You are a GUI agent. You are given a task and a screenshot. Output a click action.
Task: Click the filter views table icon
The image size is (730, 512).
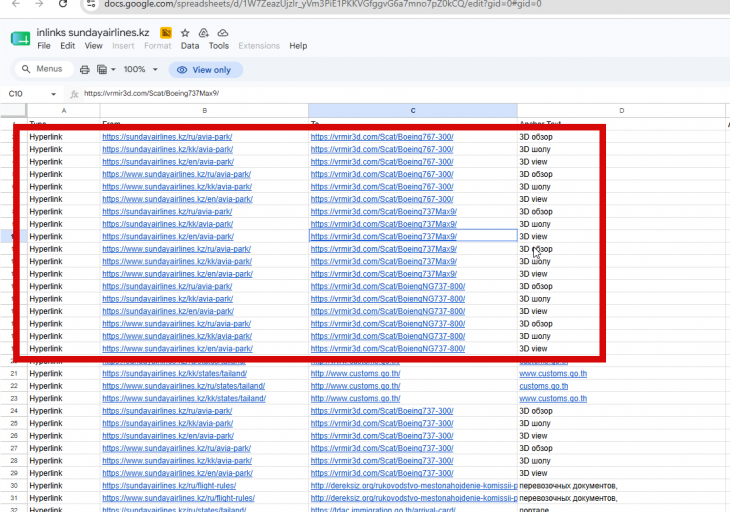[x=101, y=69]
